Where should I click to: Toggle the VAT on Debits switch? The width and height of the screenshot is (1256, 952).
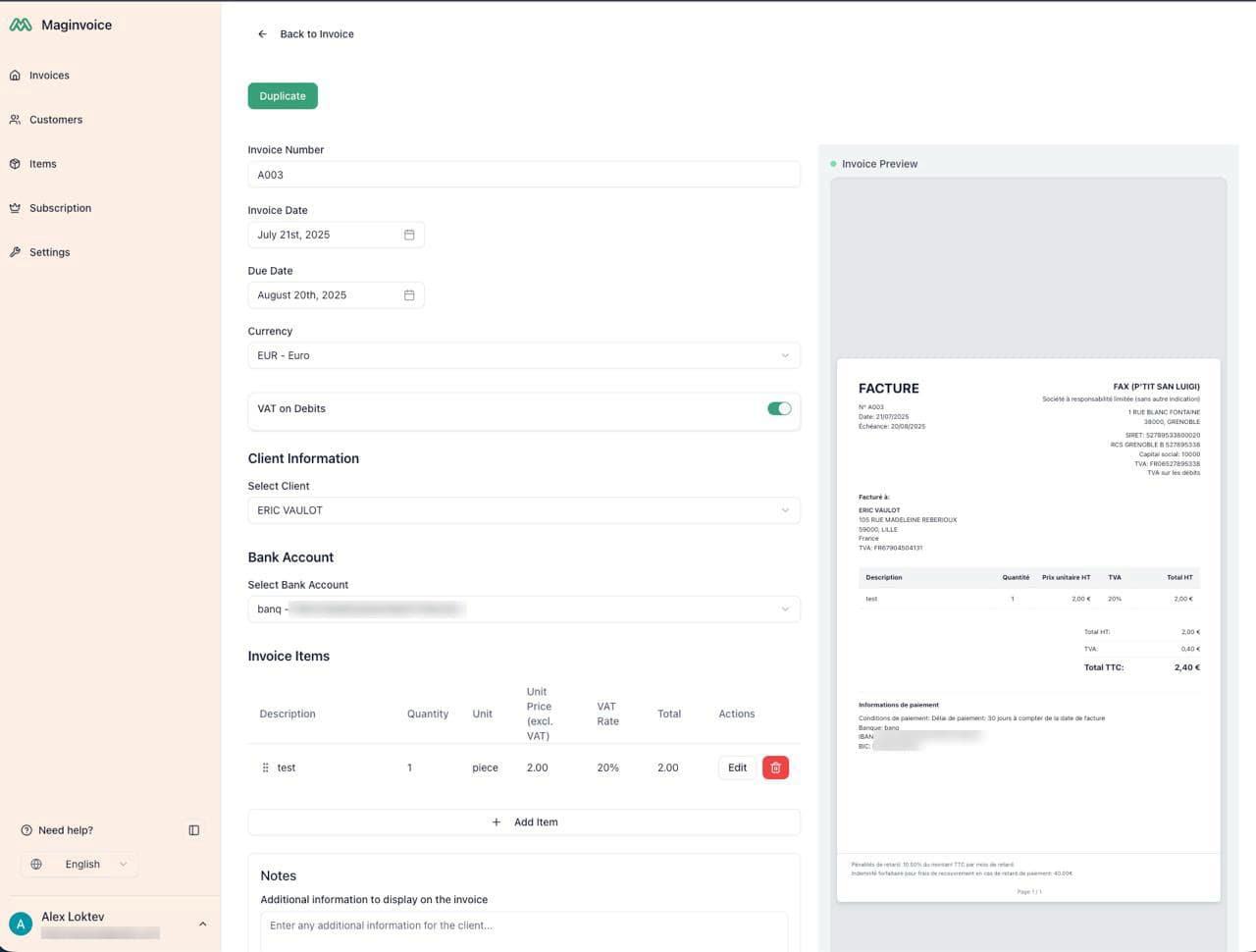(779, 409)
